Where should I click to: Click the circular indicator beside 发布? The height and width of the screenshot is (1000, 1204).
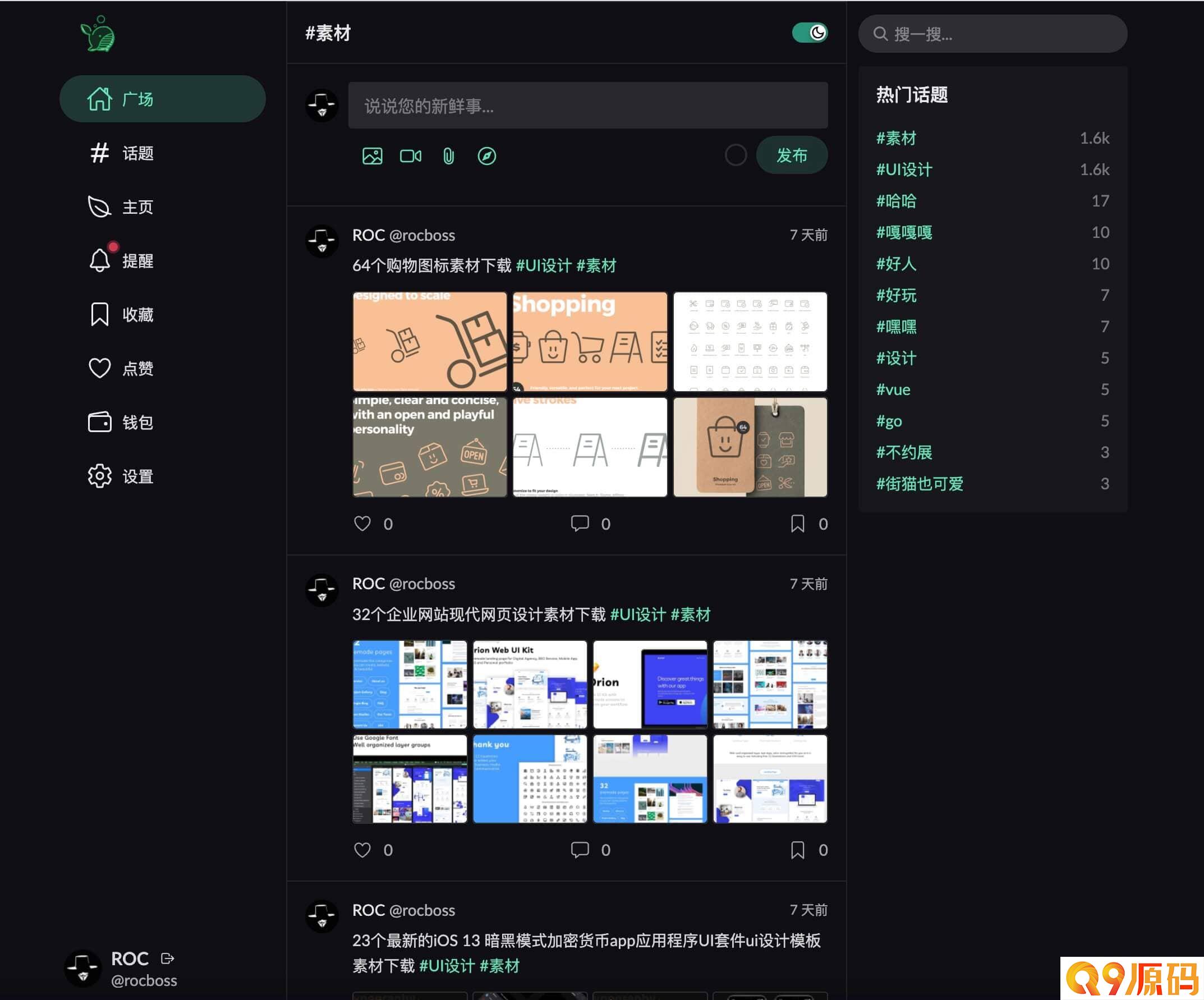736,155
